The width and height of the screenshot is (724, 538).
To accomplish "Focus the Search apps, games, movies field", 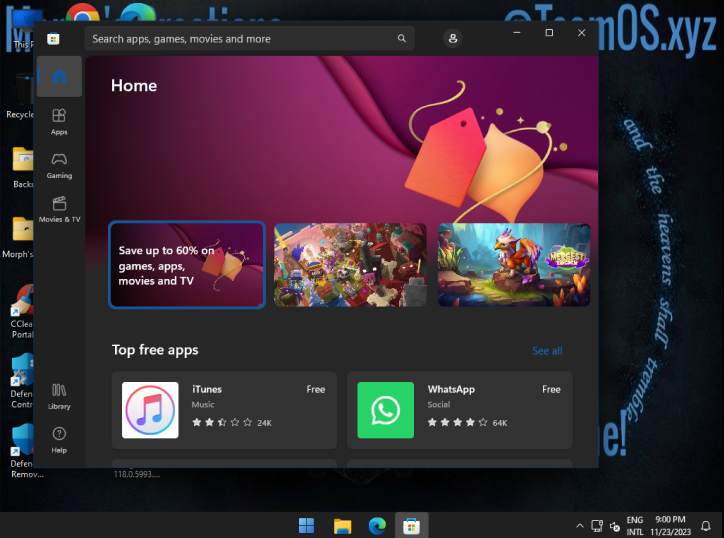I will pyautogui.click(x=249, y=38).
